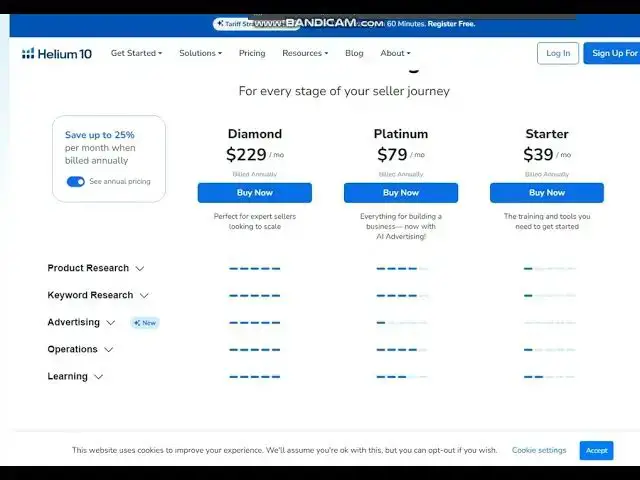The image size is (640, 480).
Task: Expand the Operations feature section
Action: click(80, 349)
